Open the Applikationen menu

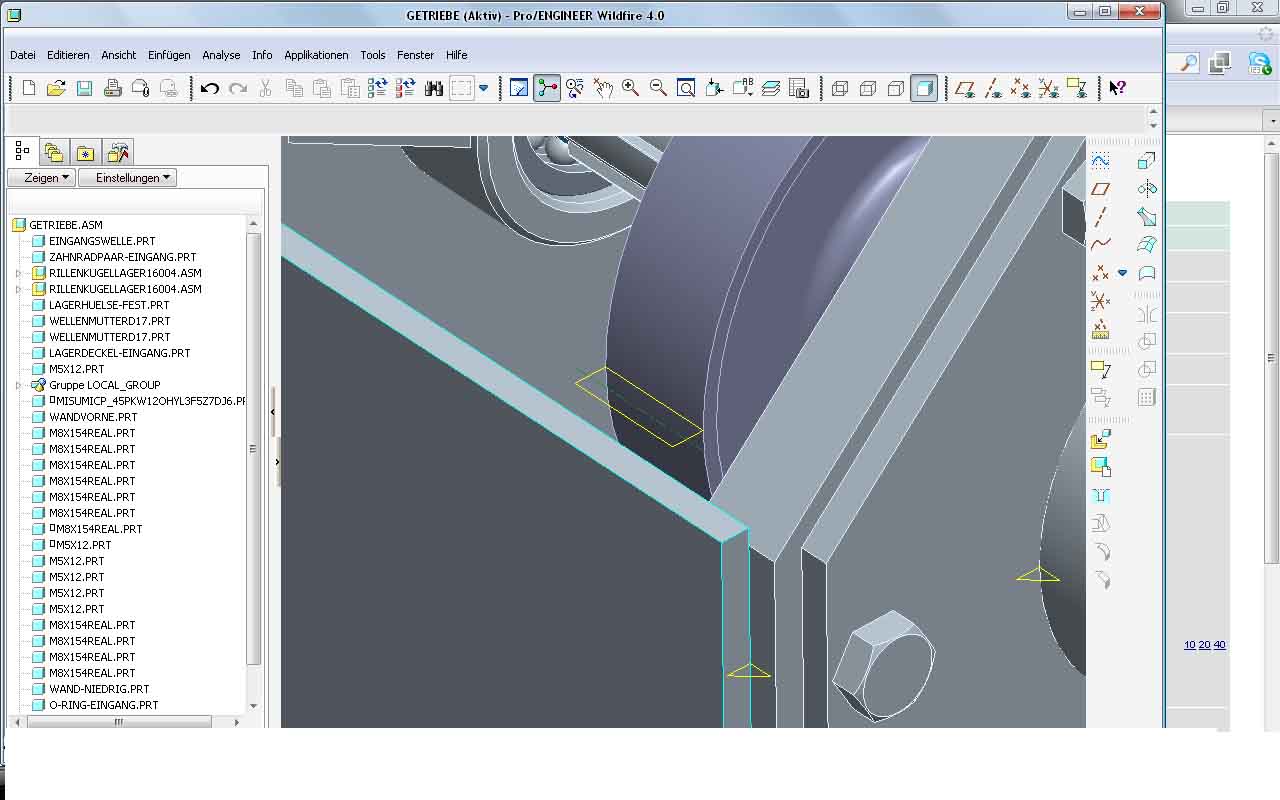point(316,55)
